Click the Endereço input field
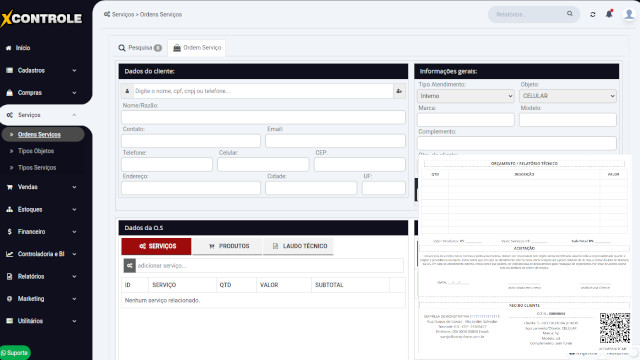Viewport: 640px width, 360px height. click(191, 188)
